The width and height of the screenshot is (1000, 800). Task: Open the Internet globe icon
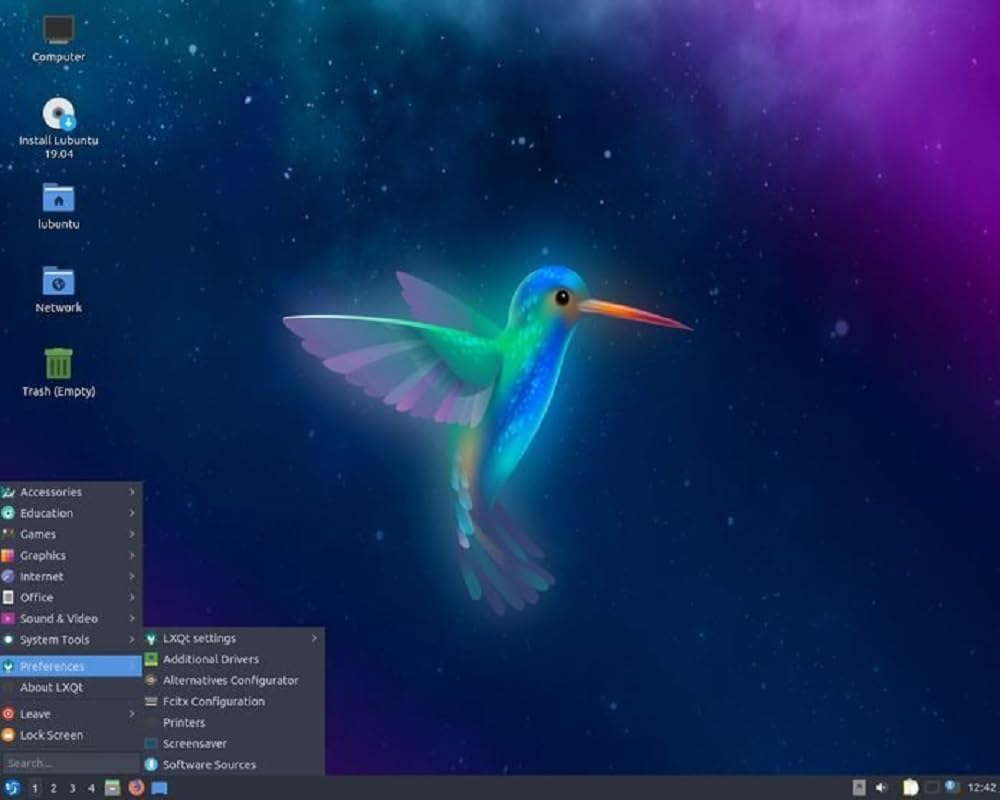pyautogui.click(x=7, y=577)
